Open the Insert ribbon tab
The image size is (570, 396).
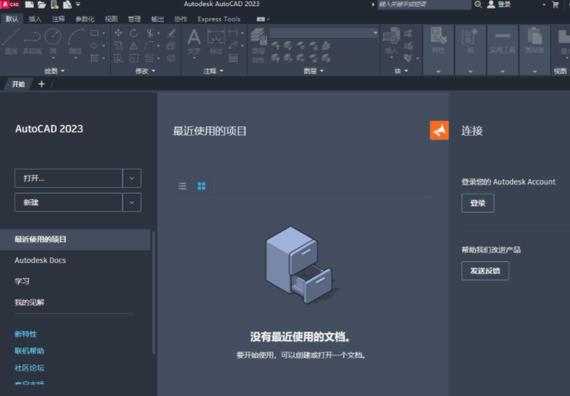(35, 19)
